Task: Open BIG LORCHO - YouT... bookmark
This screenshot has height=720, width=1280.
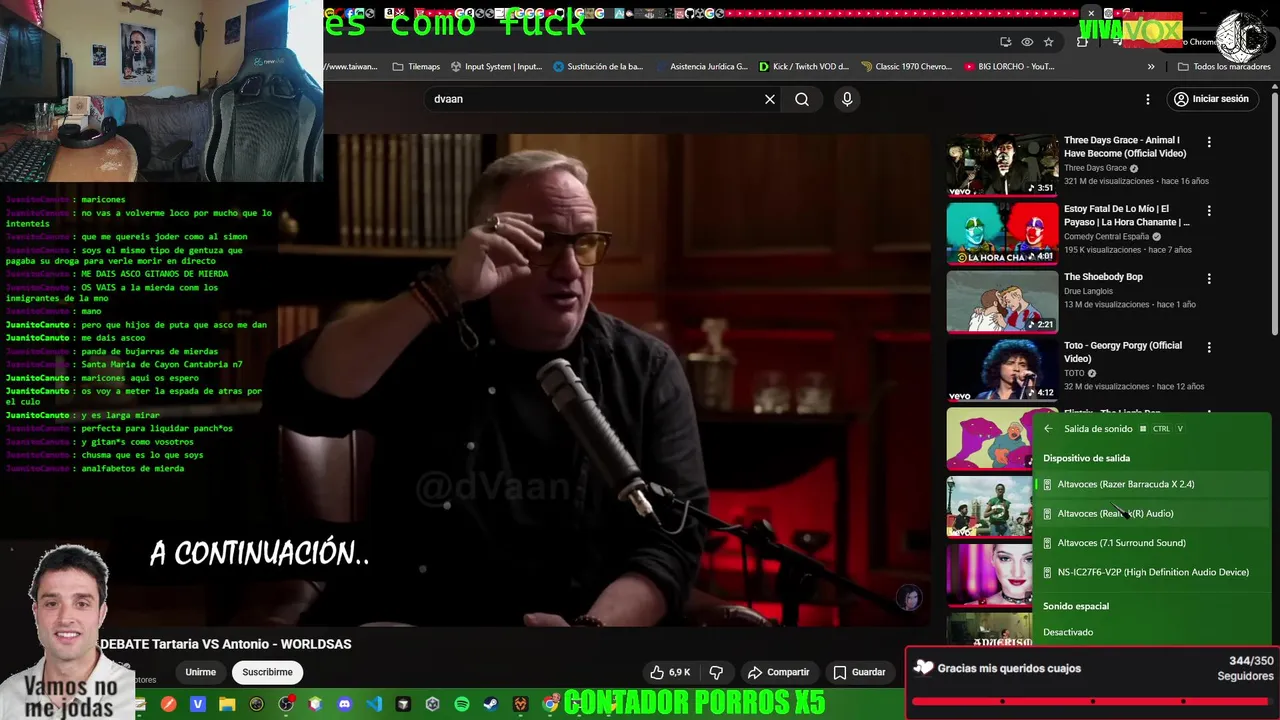Action: (x=1009, y=67)
